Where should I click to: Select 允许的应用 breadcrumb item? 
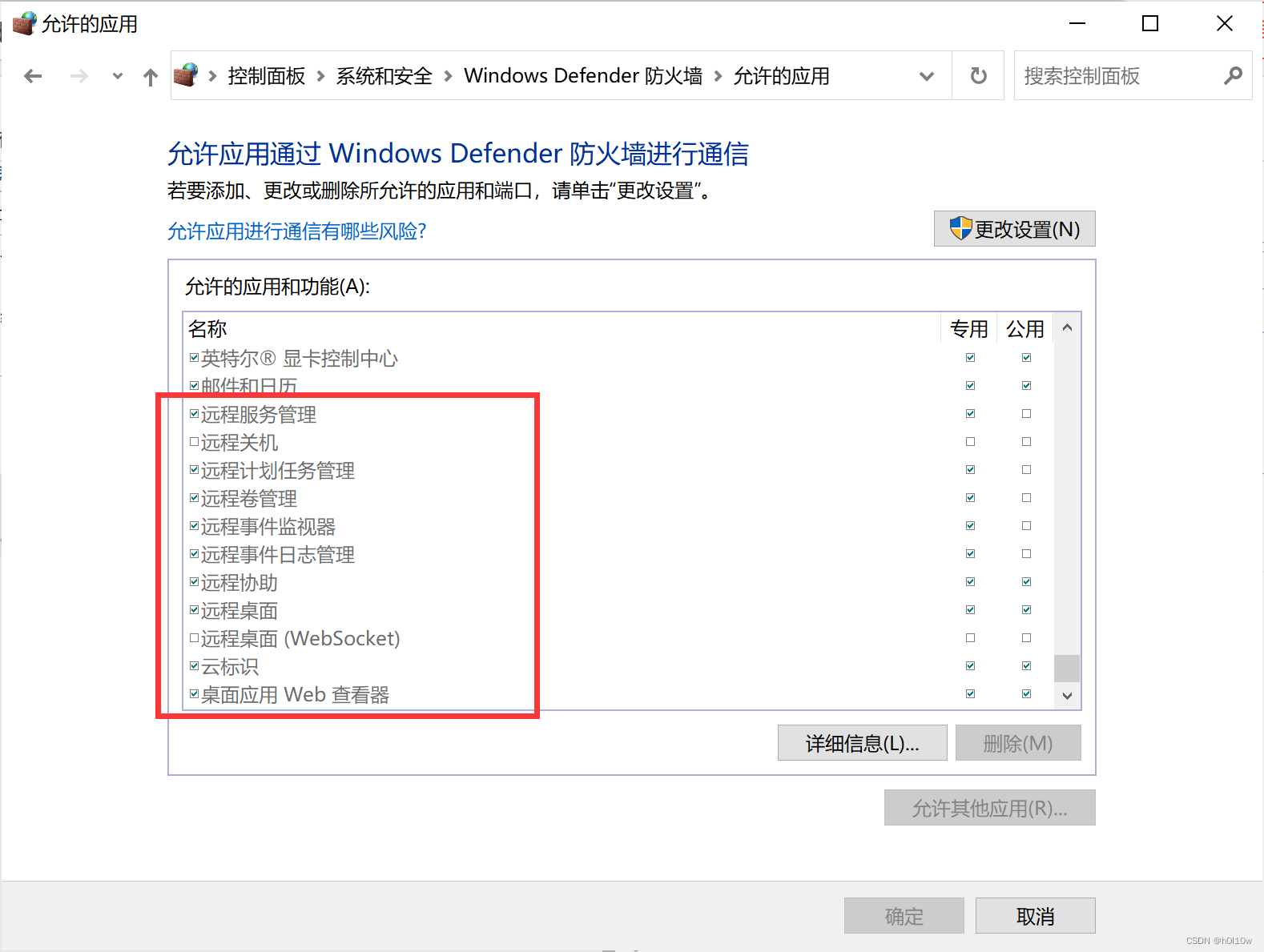pyautogui.click(x=782, y=76)
